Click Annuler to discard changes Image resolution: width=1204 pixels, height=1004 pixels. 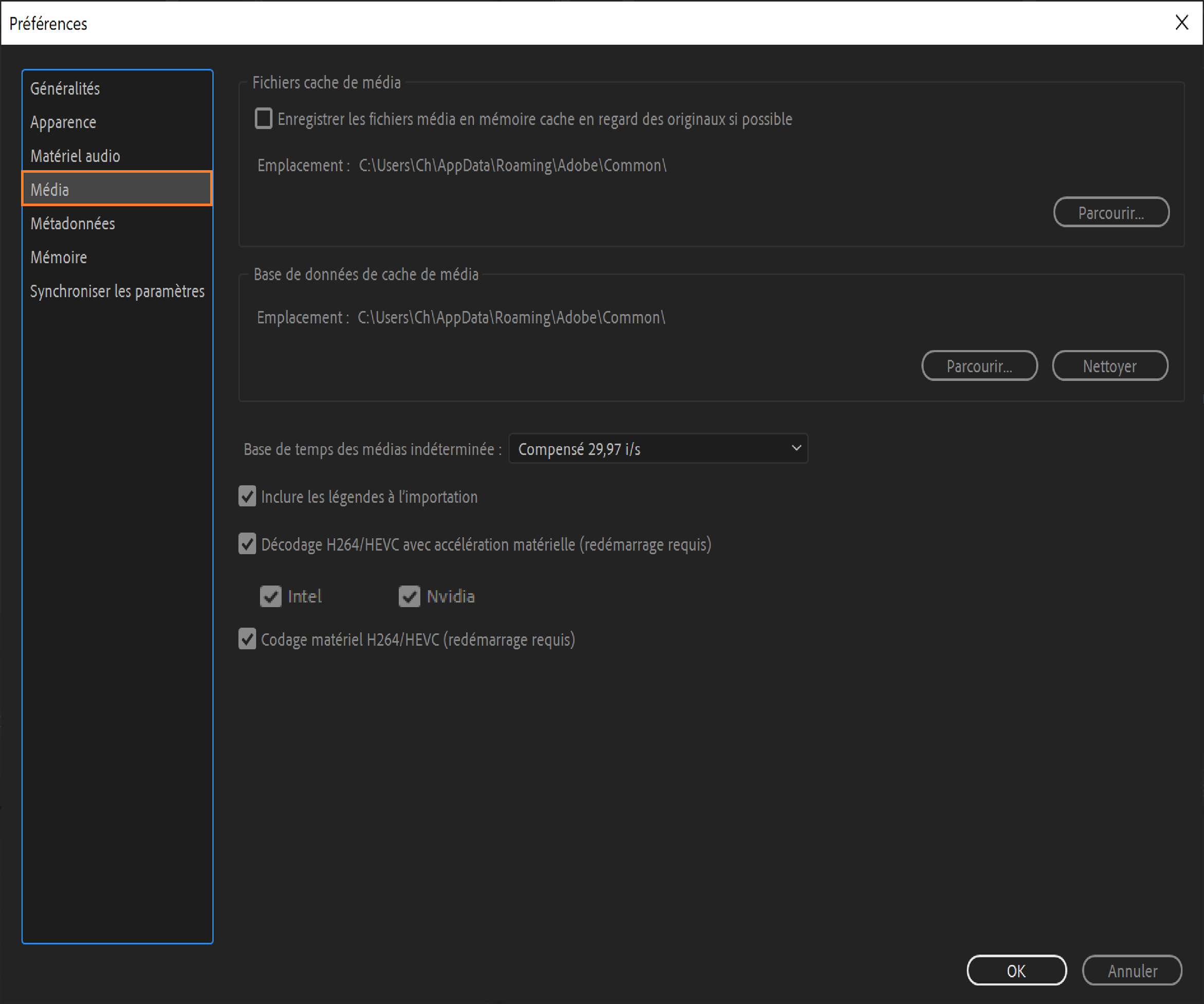tap(1132, 971)
